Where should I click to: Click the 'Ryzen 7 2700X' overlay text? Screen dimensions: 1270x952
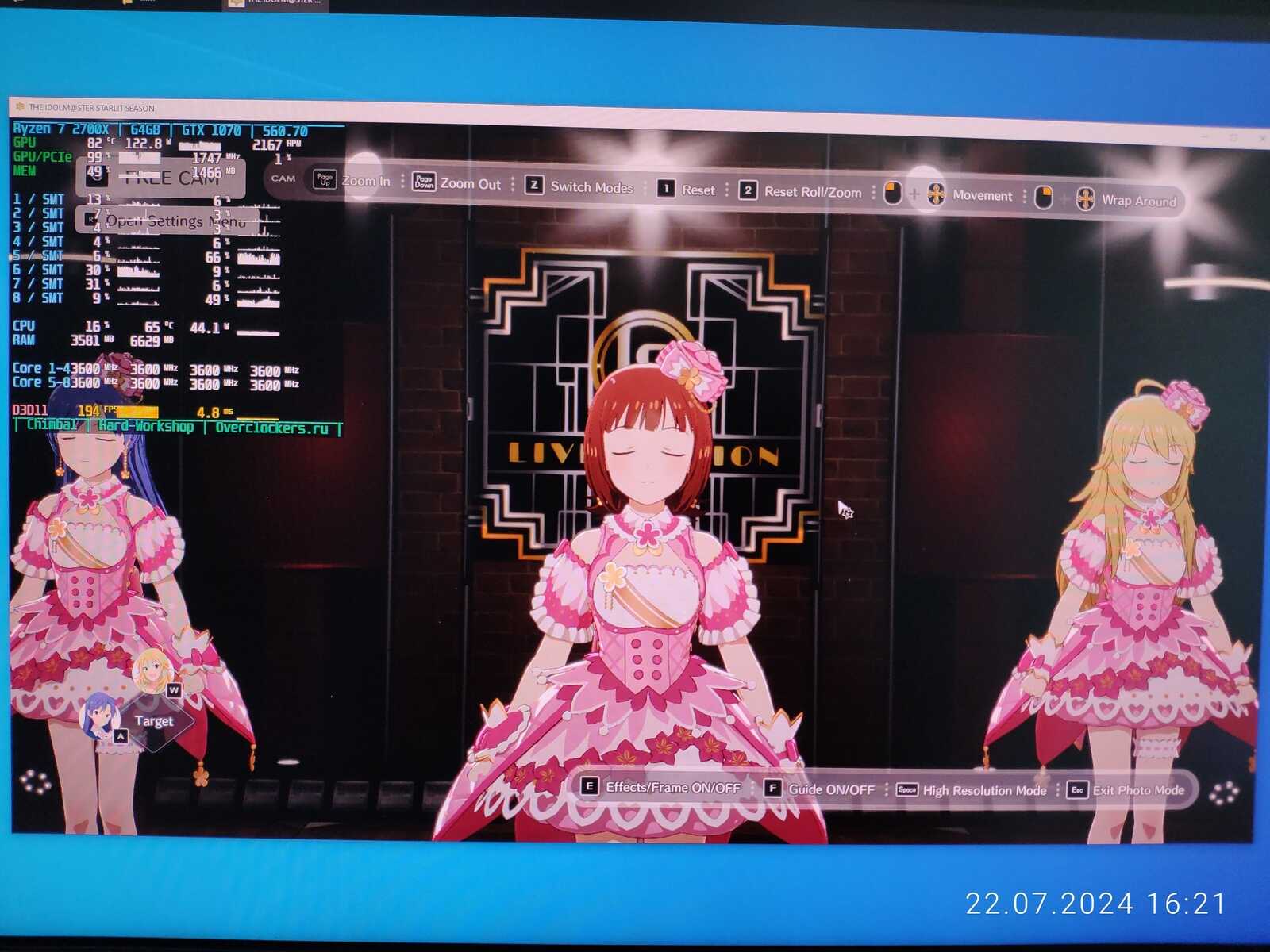tap(61, 129)
